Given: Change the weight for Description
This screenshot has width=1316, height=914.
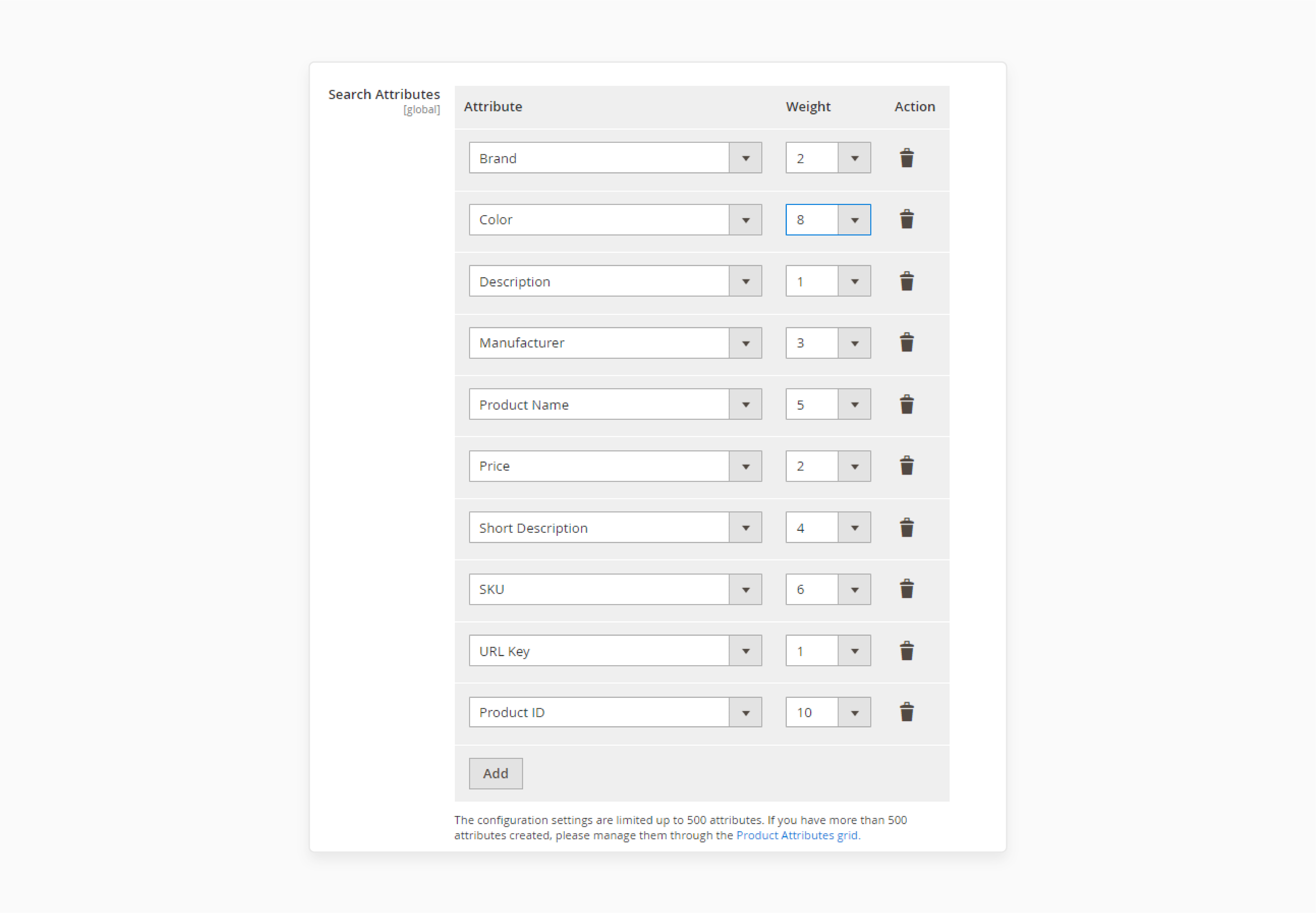Looking at the screenshot, I should point(828,281).
